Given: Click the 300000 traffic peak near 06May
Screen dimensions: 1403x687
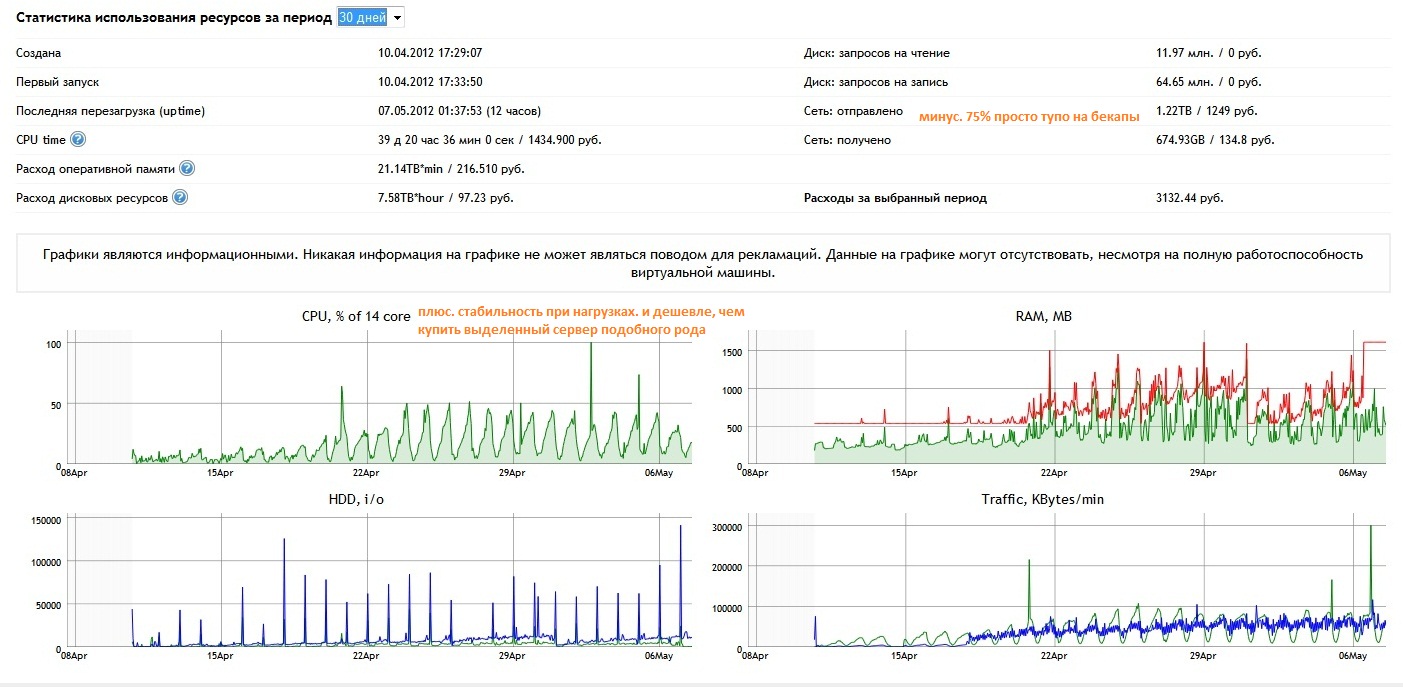Looking at the screenshot, I should point(1370,528).
